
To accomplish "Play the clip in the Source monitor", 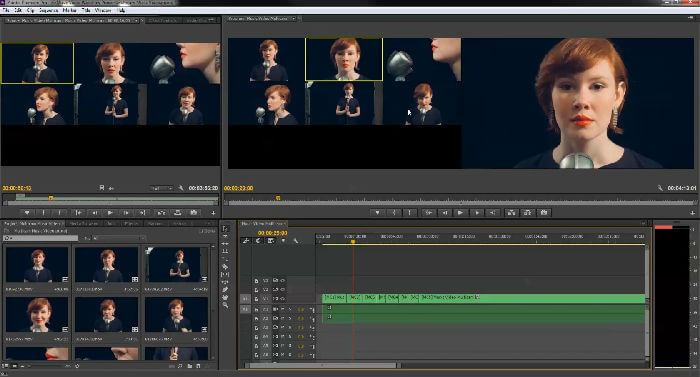I will tap(110, 213).
